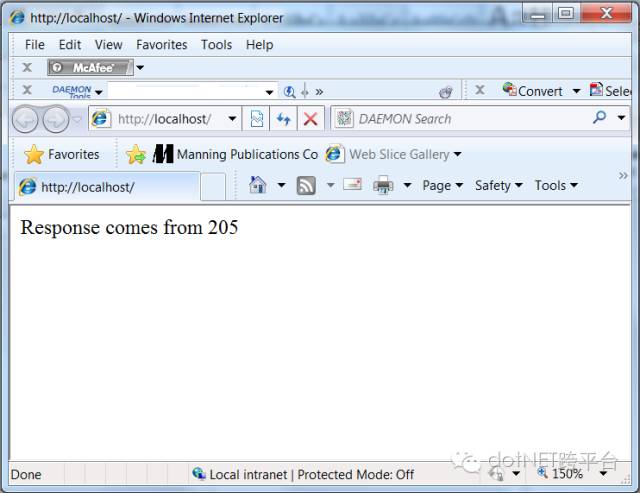Expand the address bar URL dropdown
Viewport: 640px width, 493px height.
click(232, 119)
